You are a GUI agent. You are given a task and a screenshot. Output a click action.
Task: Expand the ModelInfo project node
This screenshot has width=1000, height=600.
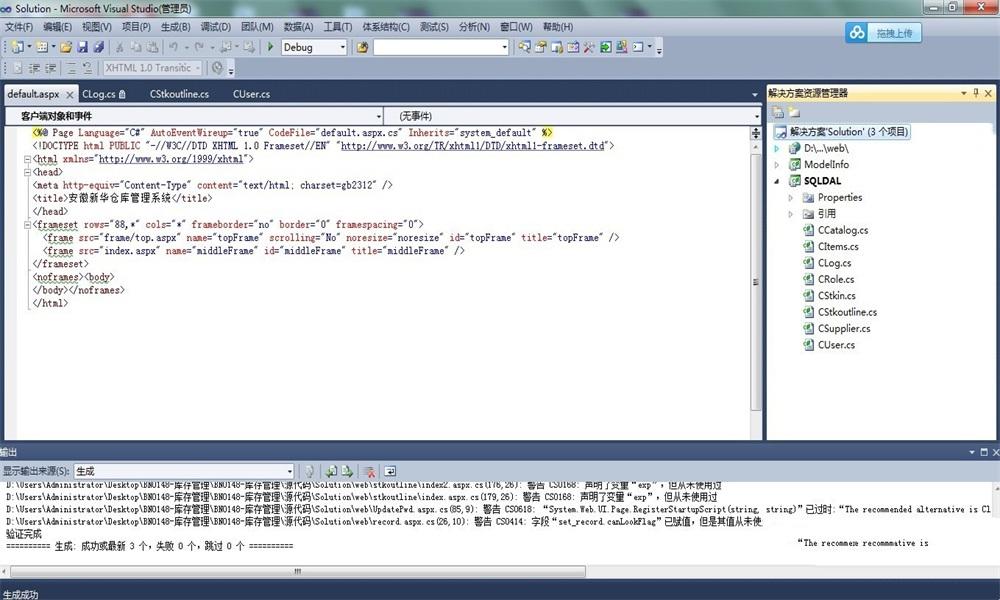coord(777,165)
